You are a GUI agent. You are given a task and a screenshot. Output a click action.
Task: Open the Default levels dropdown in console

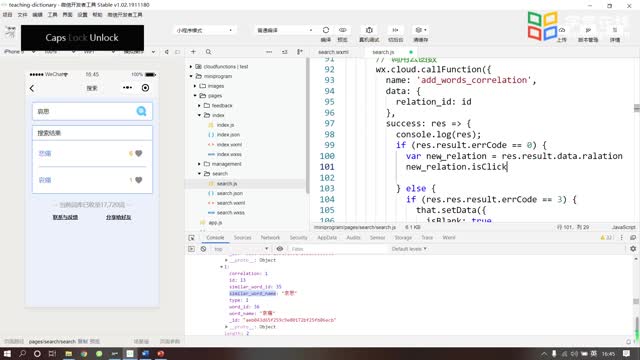click(409, 249)
